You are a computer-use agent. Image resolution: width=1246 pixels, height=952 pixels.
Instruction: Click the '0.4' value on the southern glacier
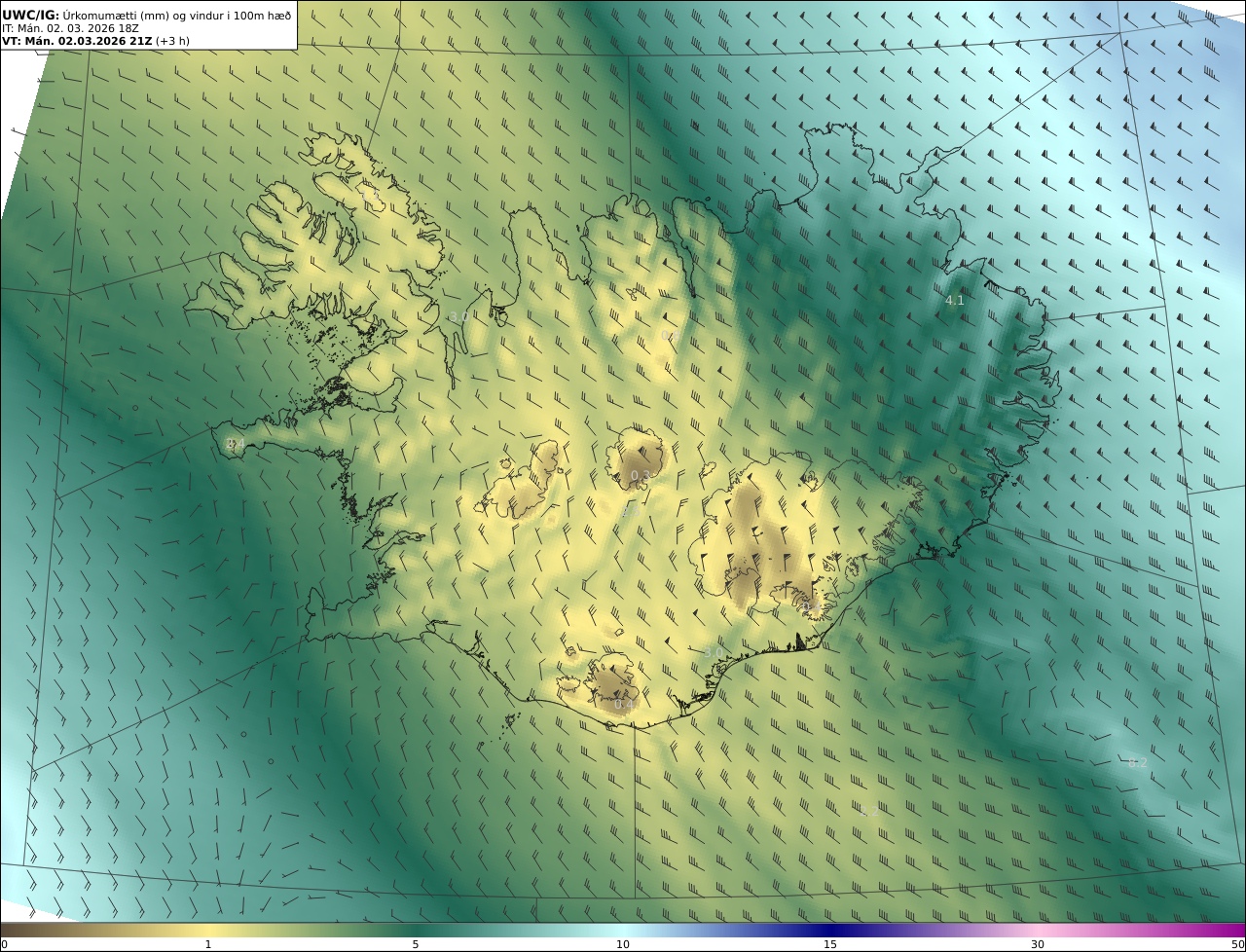[x=624, y=704]
